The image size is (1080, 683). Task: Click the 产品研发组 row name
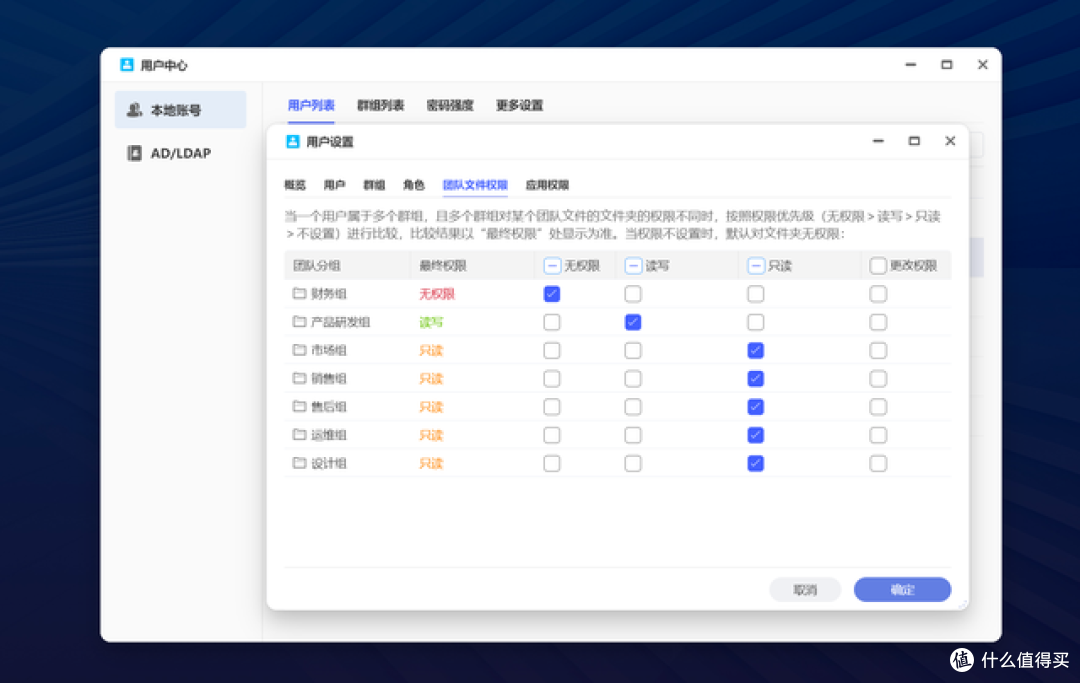pos(340,322)
